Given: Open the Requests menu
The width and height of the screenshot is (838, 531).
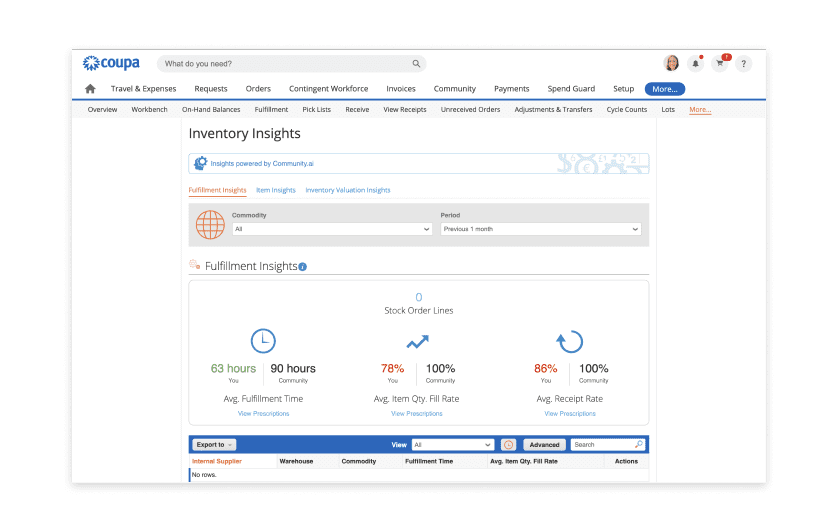Looking at the screenshot, I should click(x=211, y=89).
